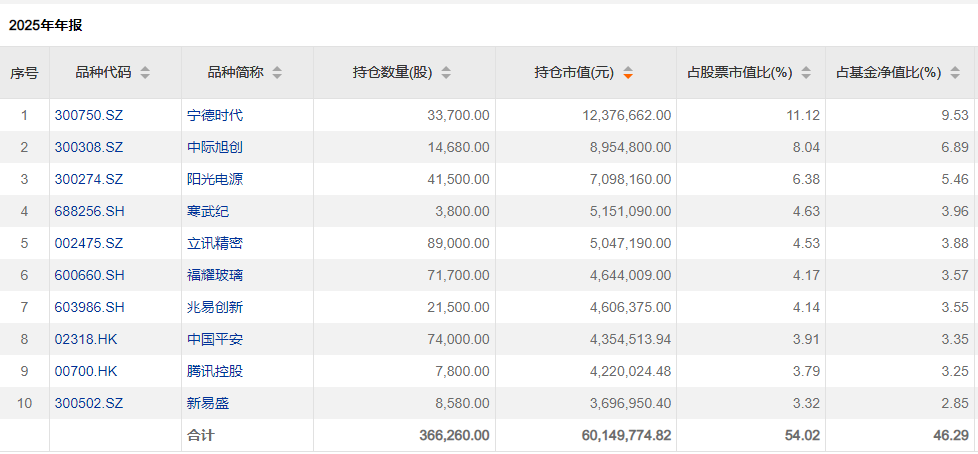Open stock code 300750.SZ link

[x=89, y=115]
